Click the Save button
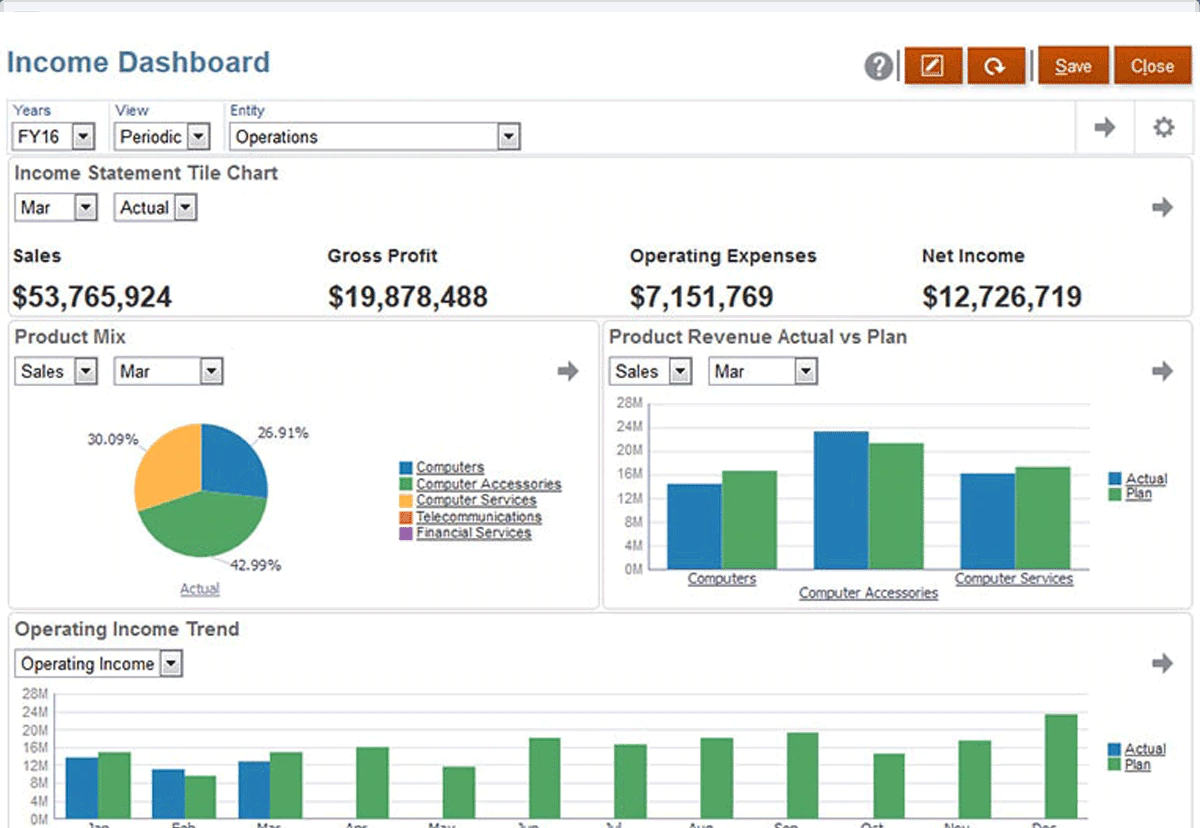 [1072, 66]
